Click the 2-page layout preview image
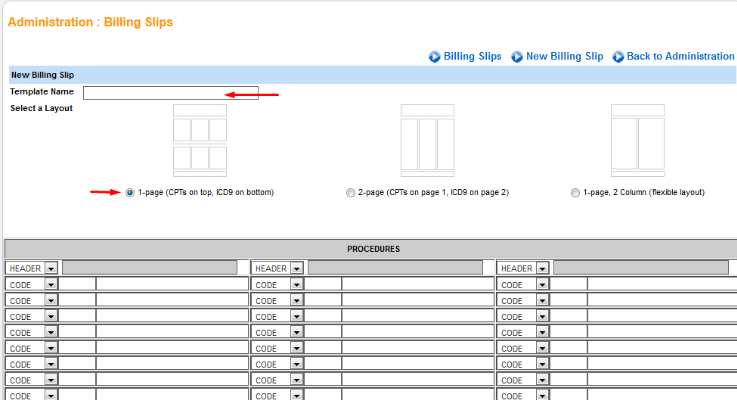Viewport: 737px width, 400px height. coord(427,140)
